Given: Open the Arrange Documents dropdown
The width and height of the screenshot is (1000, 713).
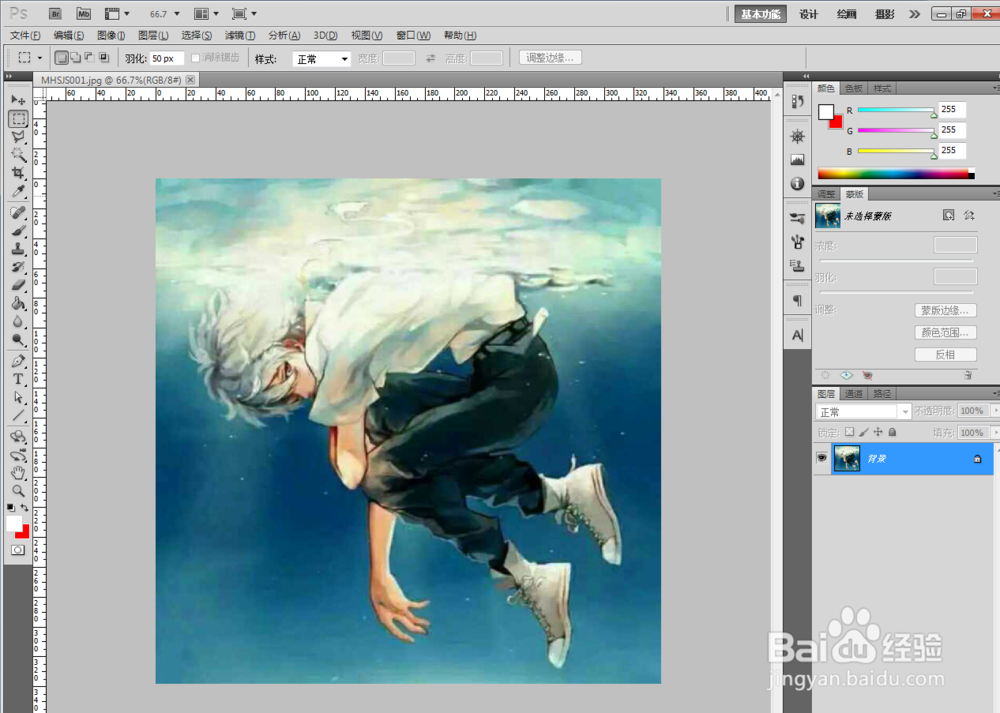Looking at the screenshot, I should point(206,13).
